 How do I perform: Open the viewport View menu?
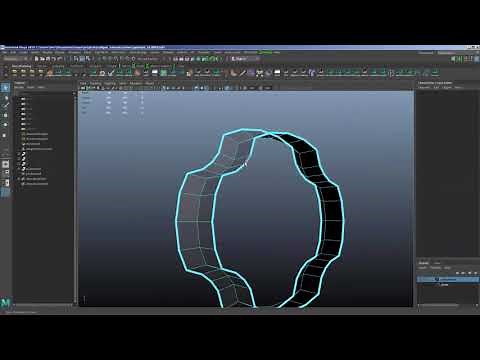(x=83, y=83)
